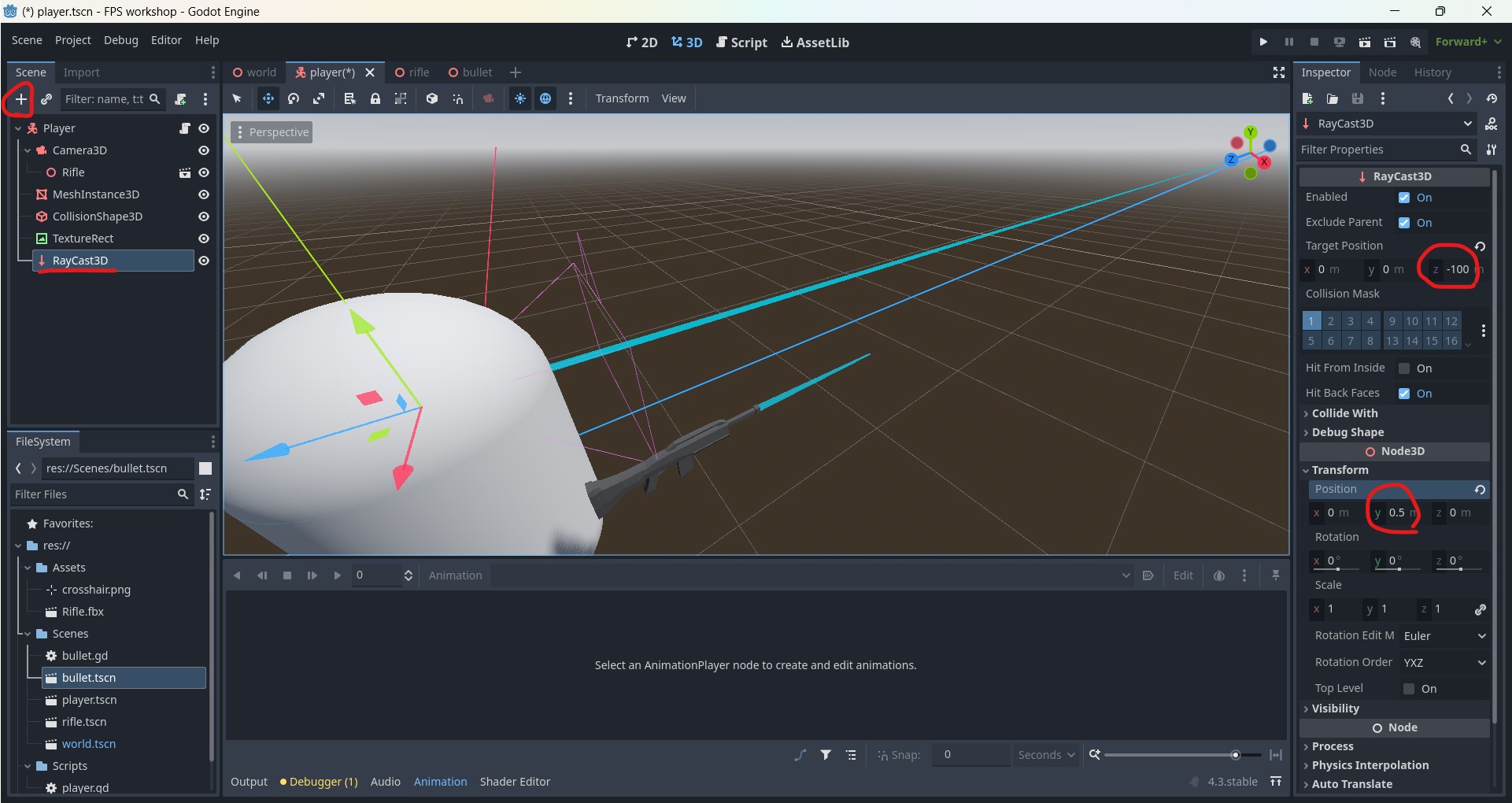Select the Scale Mode tool in viewport toolbar
The image size is (1512, 803).
coord(319,98)
